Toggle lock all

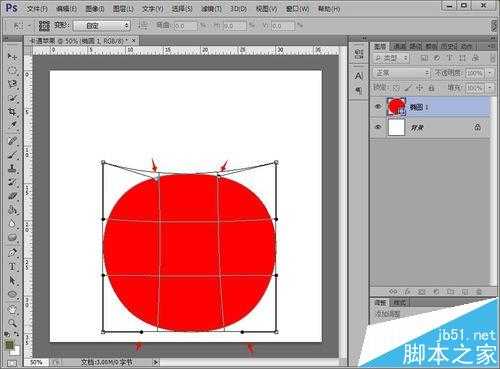(x=431, y=88)
